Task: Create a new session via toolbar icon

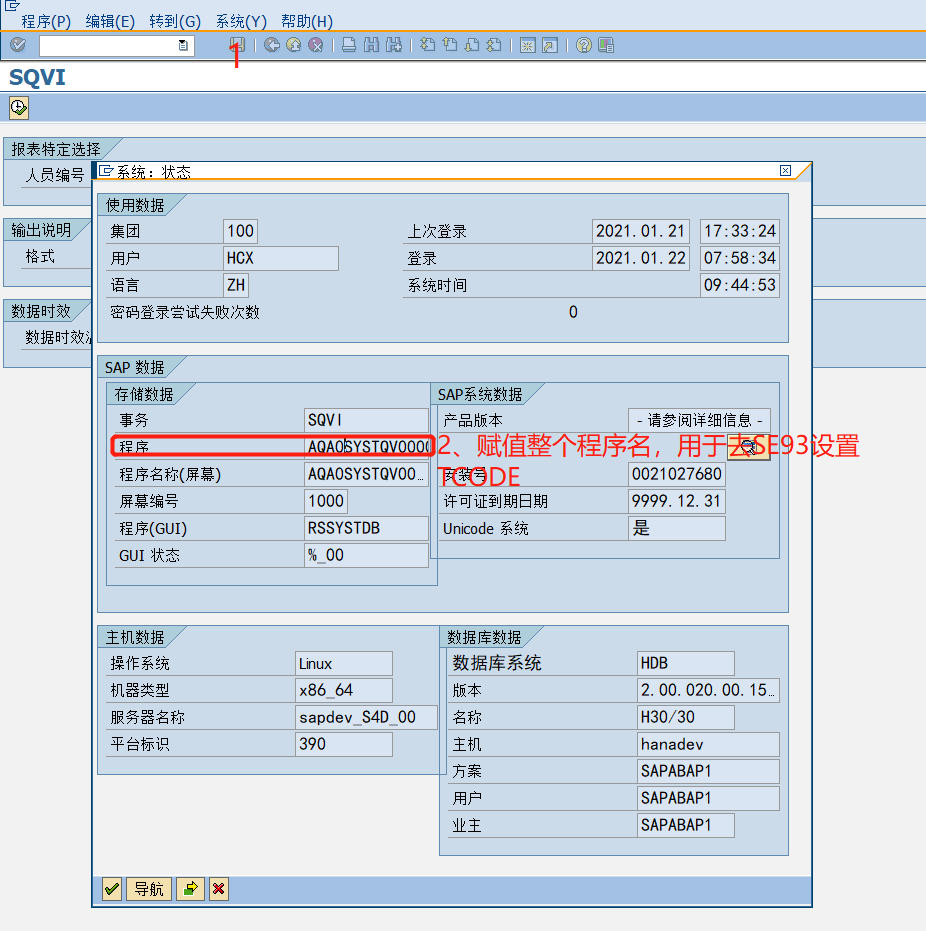Action: click(x=526, y=45)
